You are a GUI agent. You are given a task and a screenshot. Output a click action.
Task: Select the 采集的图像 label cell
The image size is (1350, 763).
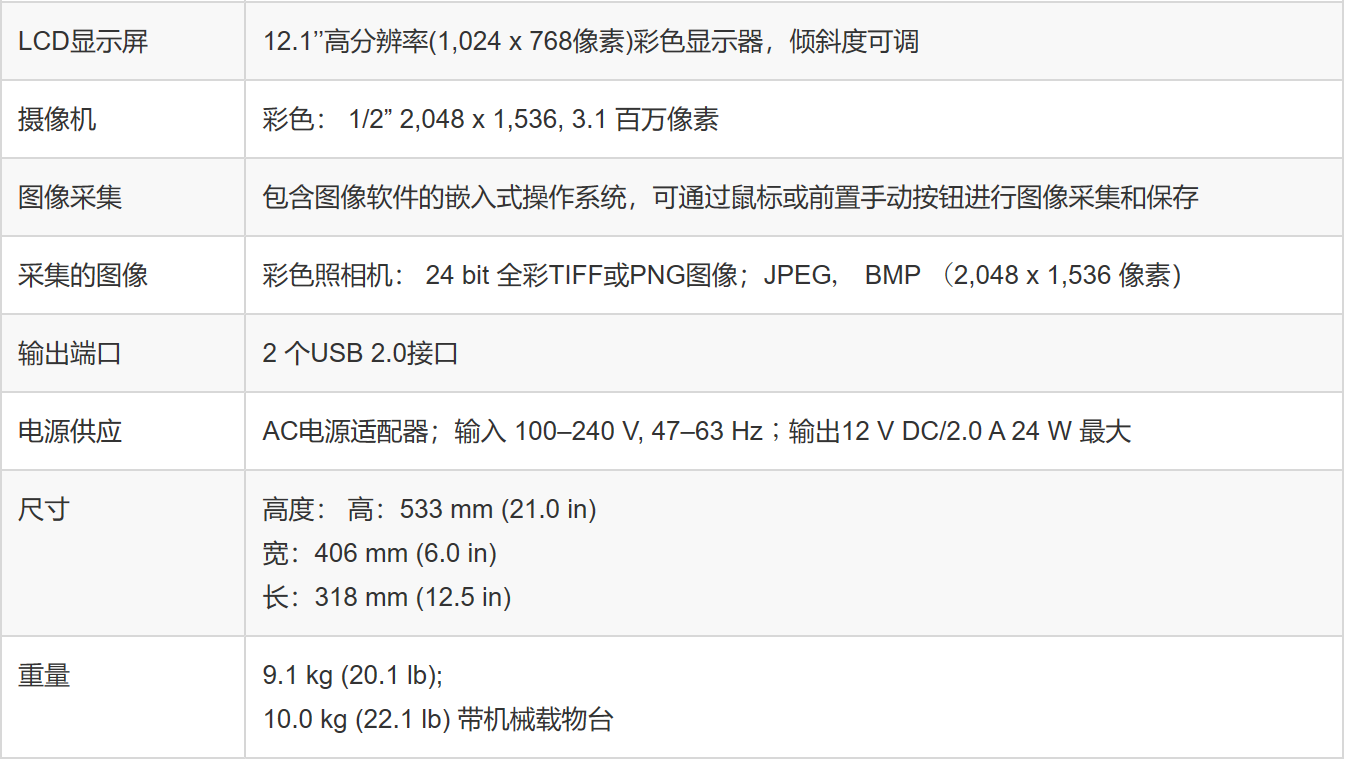tap(83, 275)
